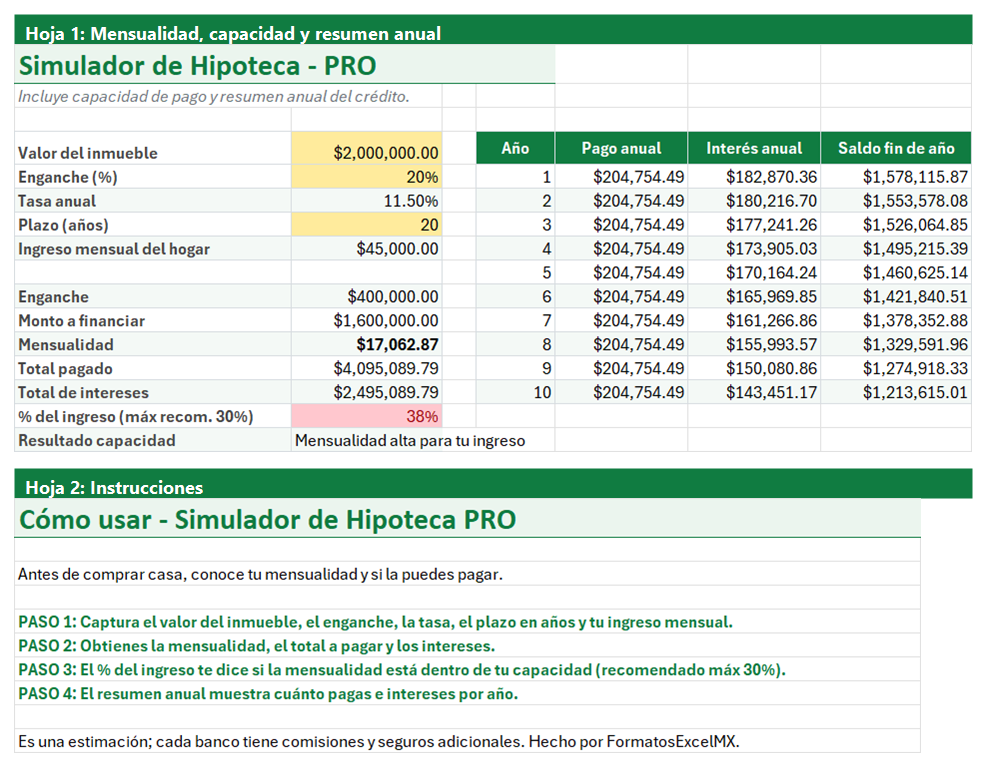Click the 'Interés anual' column header
This screenshot has width=986, height=769.
(x=754, y=148)
